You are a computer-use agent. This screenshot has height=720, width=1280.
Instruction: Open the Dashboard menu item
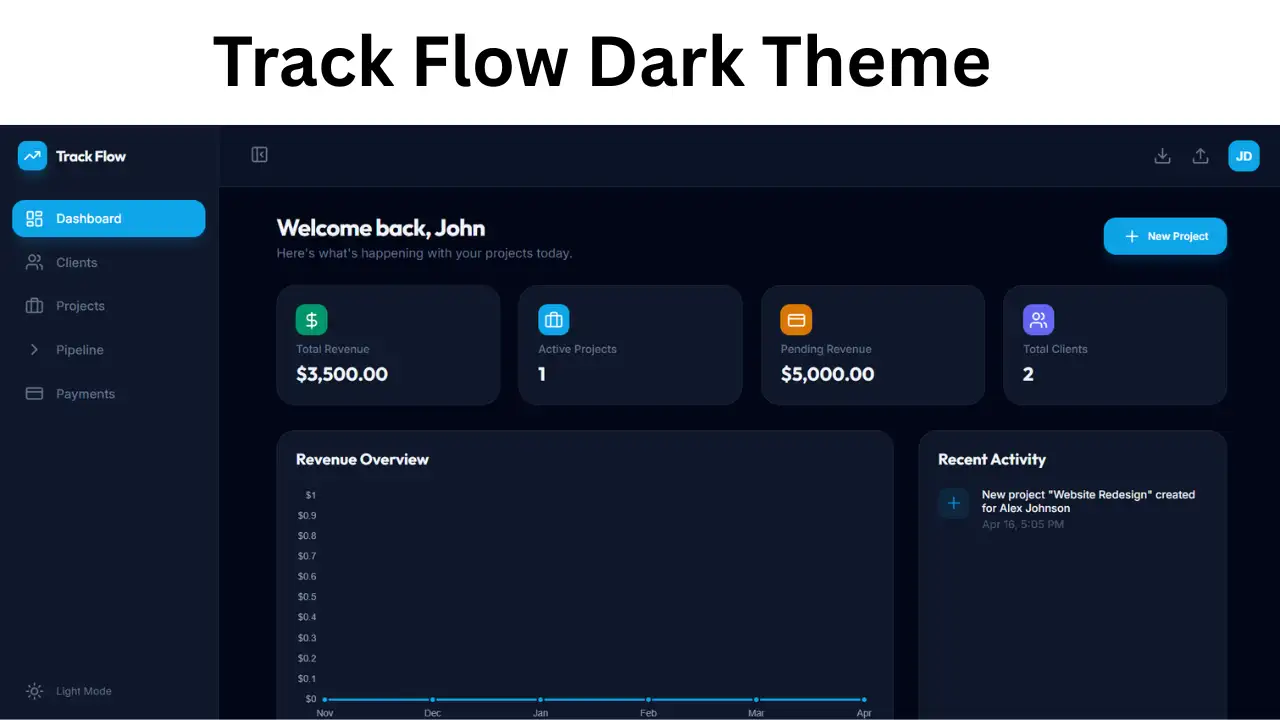[x=109, y=219]
